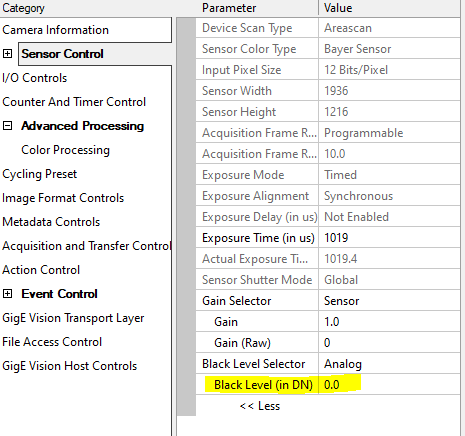Image resolution: width=465 pixels, height=436 pixels.
Task: Select I/O Controls category
Action: point(35,78)
